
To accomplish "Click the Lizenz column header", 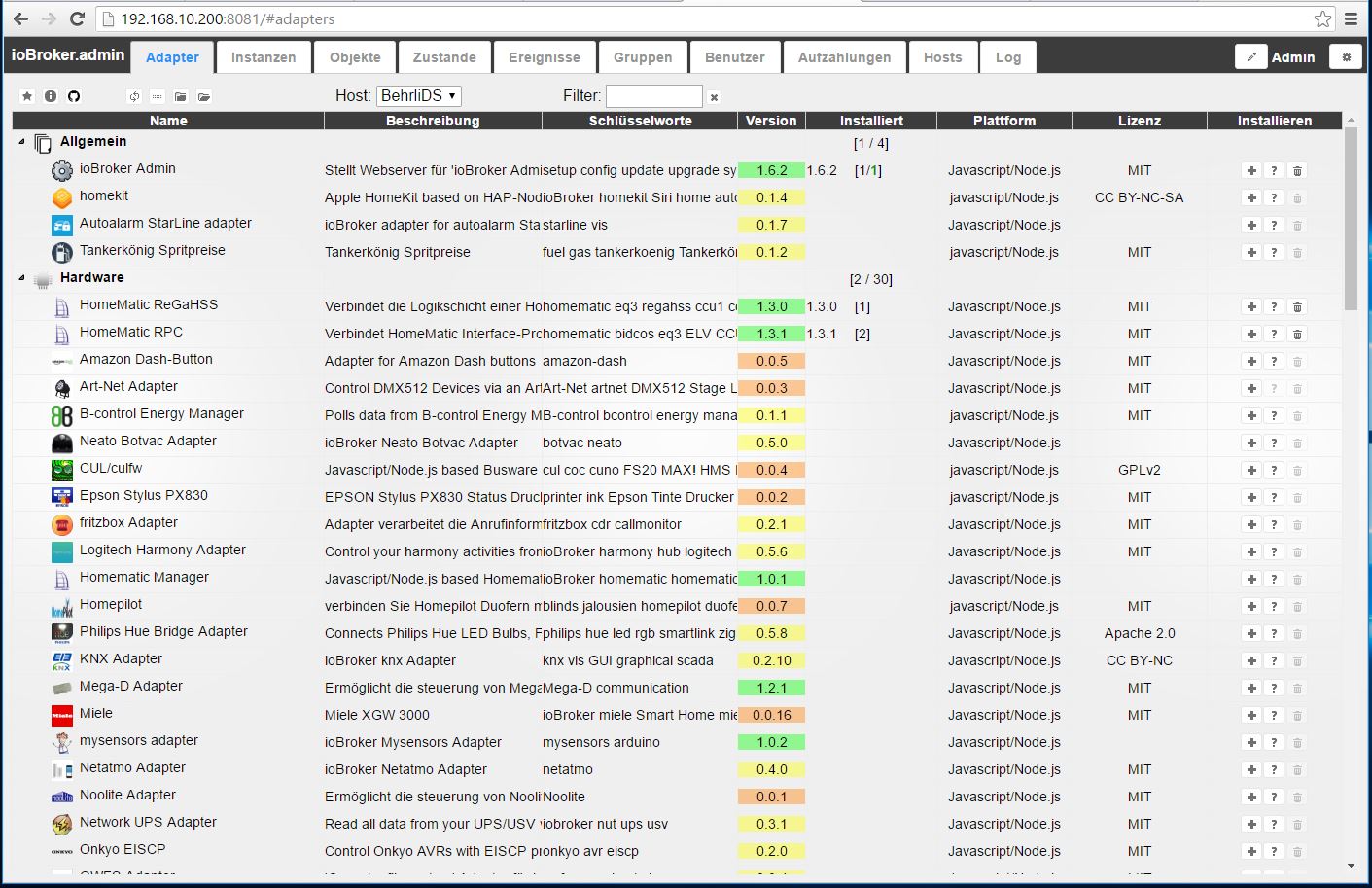I will tap(1140, 121).
